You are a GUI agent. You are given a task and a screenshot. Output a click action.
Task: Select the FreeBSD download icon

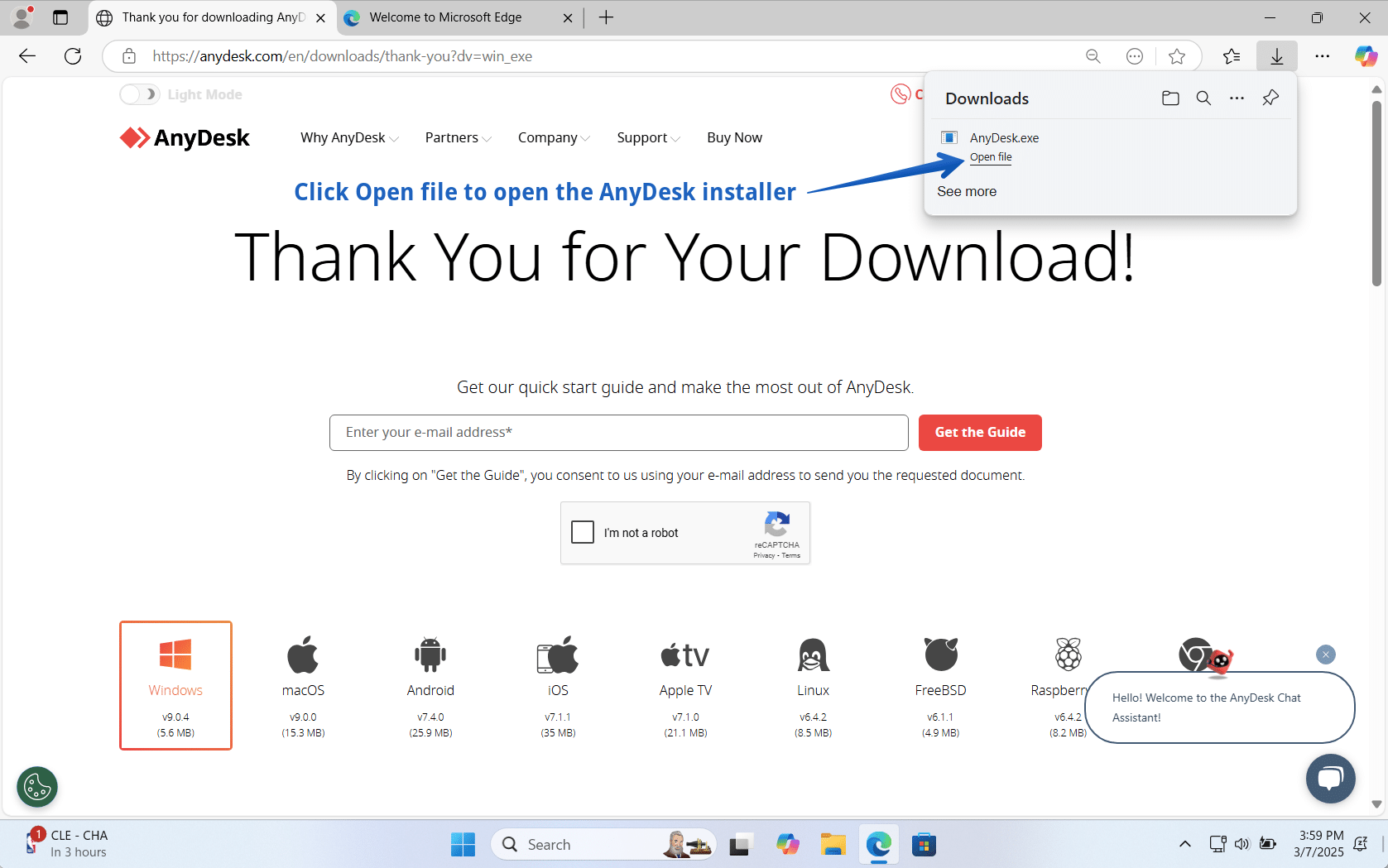coord(940,655)
